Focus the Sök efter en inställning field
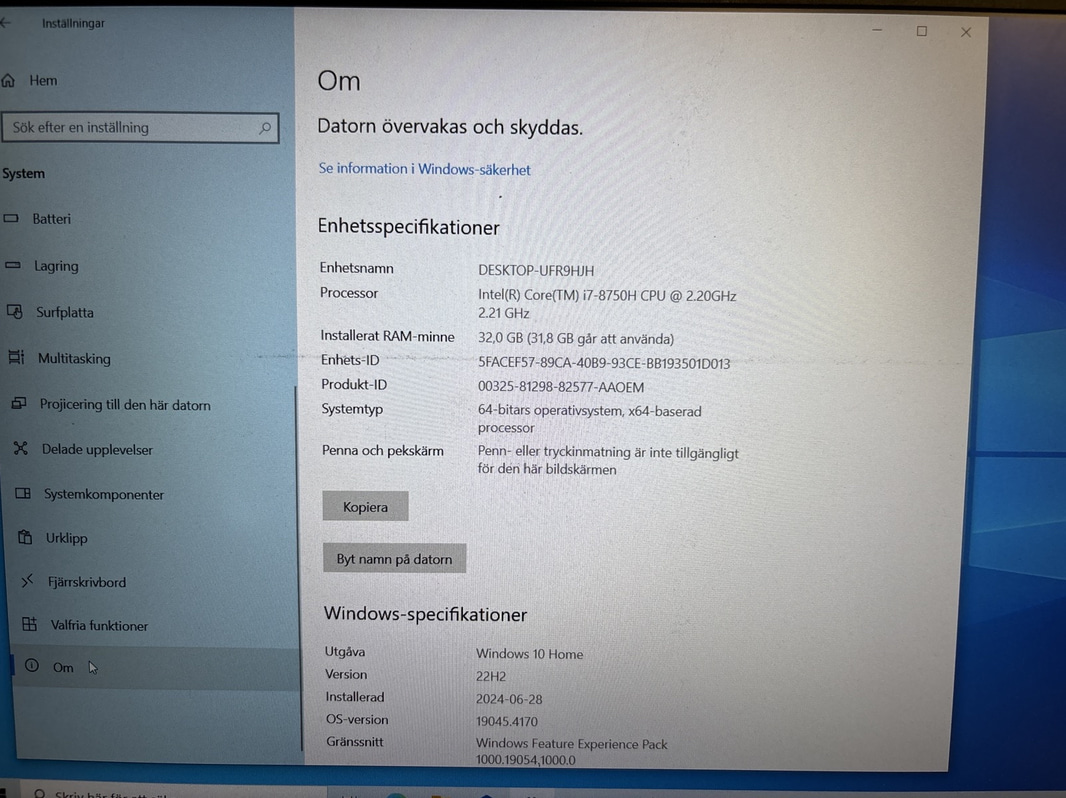Viewport: 1066px width, 798px height. pyautogui.click(x=141, y=128)
